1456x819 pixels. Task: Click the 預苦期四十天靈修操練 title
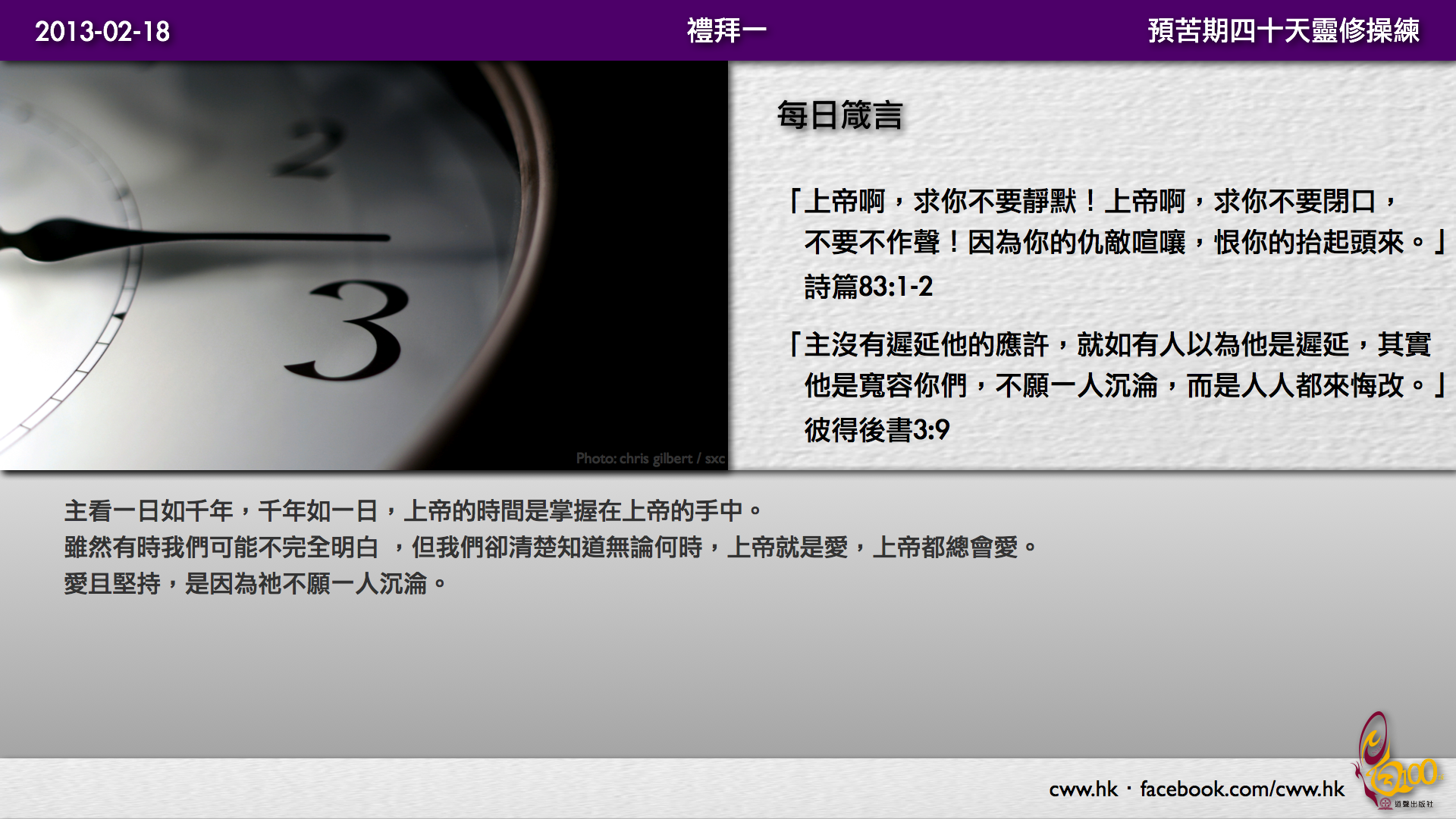1283,31
